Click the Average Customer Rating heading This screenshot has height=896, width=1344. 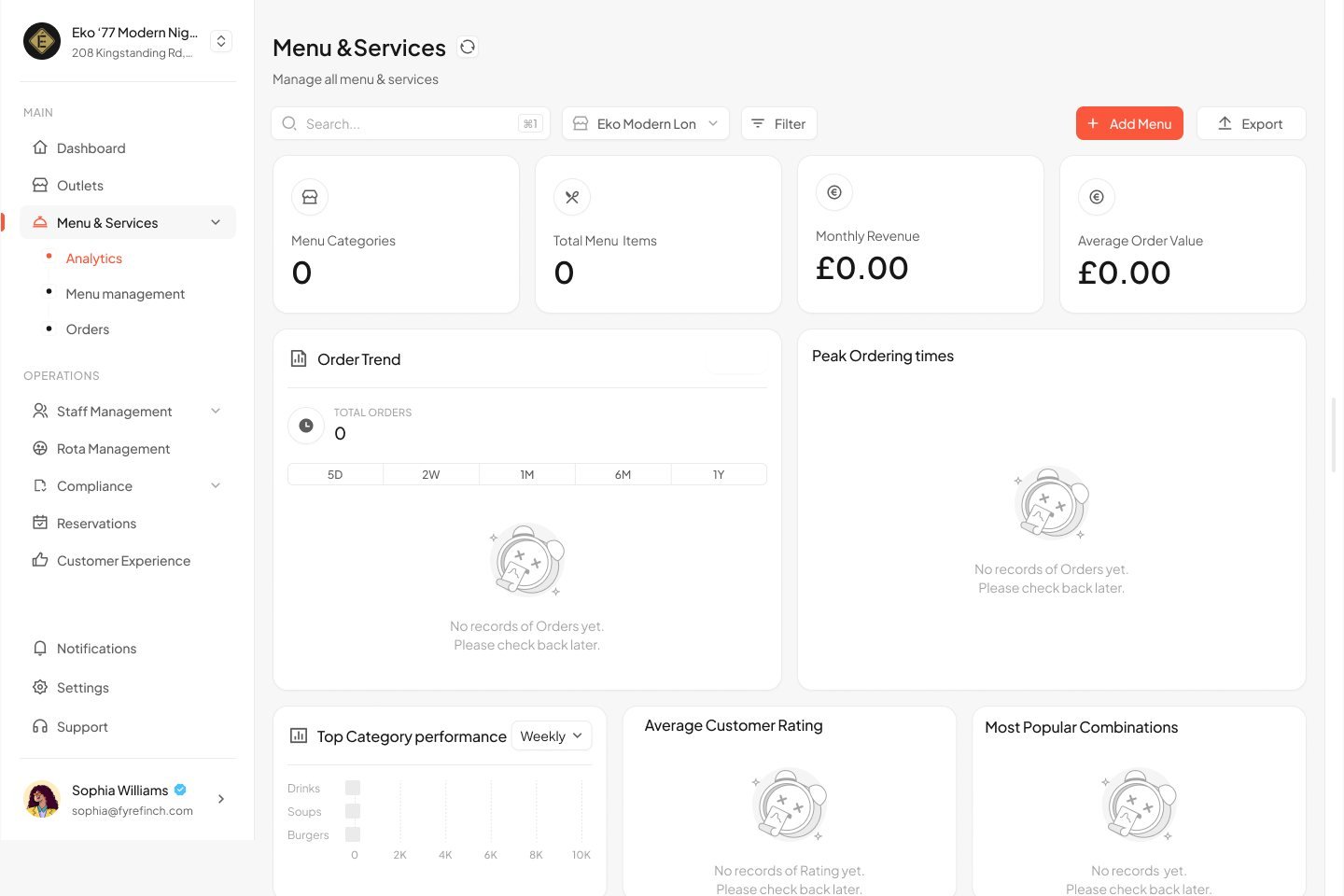click(x=734, y=725)
